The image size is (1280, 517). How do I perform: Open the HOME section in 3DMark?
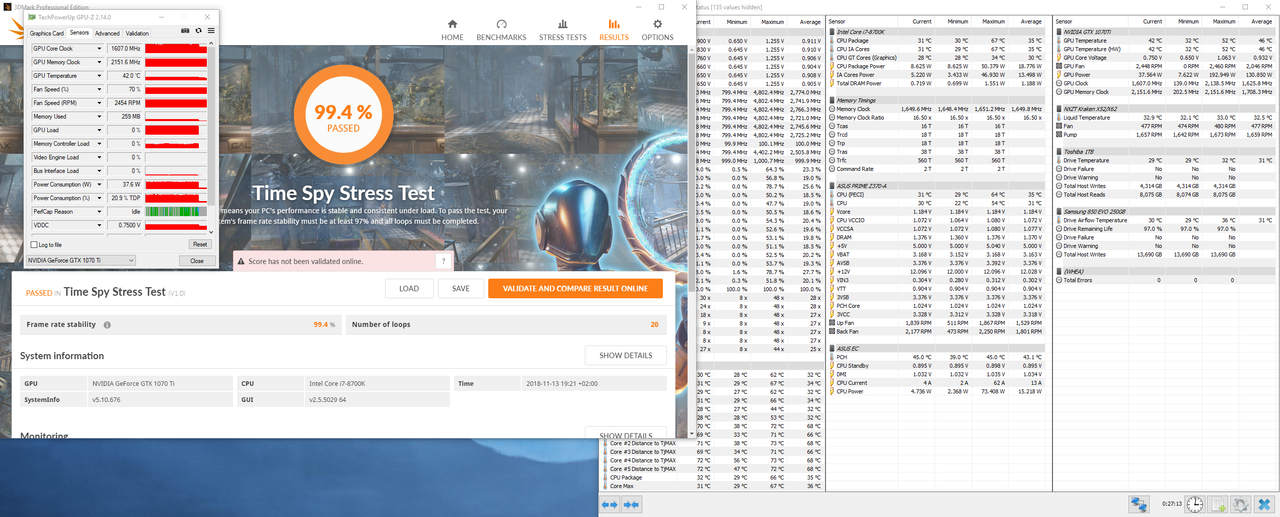452,30
